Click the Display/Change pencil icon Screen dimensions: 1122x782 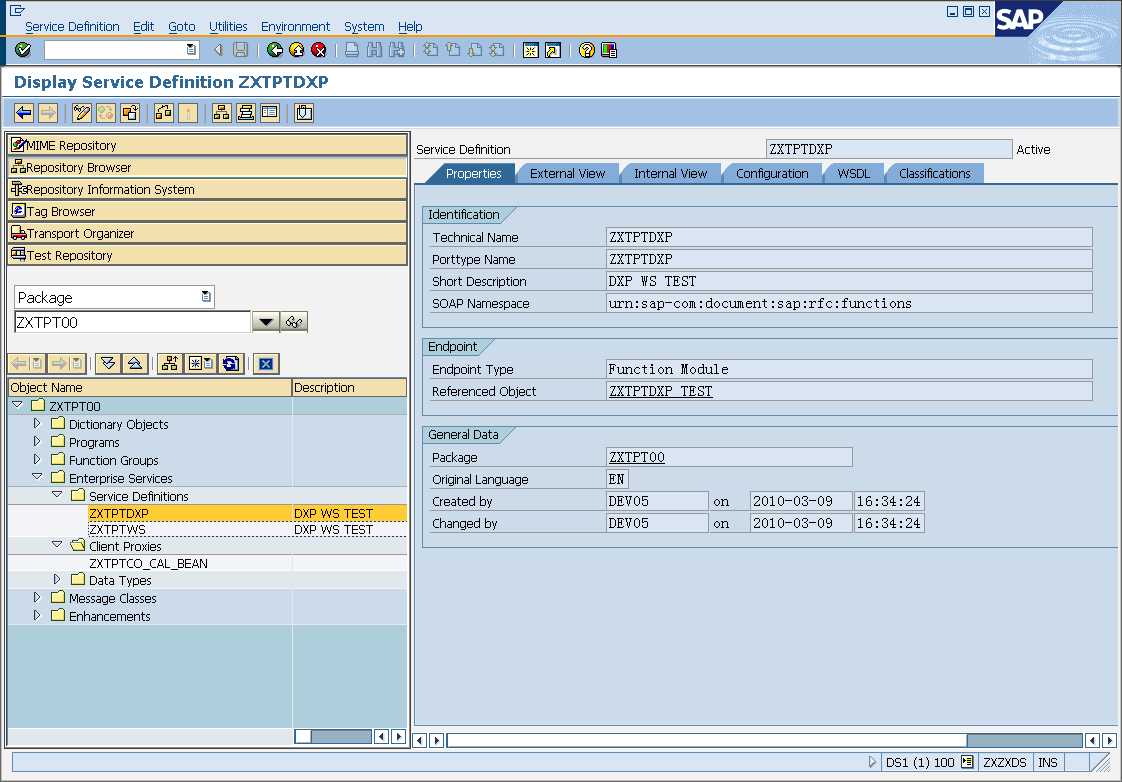click(82, 112)
